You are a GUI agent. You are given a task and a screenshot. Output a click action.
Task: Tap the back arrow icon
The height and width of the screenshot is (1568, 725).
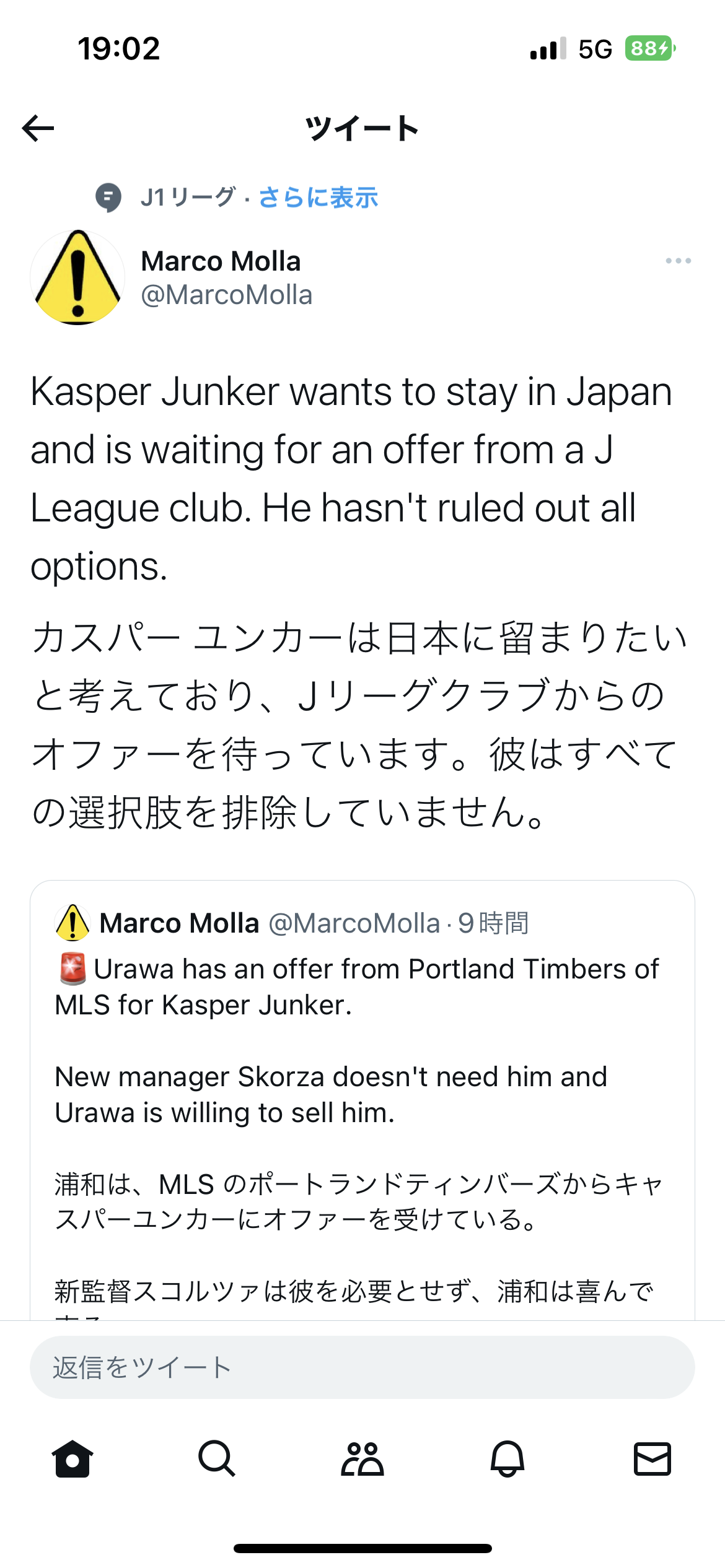tap(38, 128)
